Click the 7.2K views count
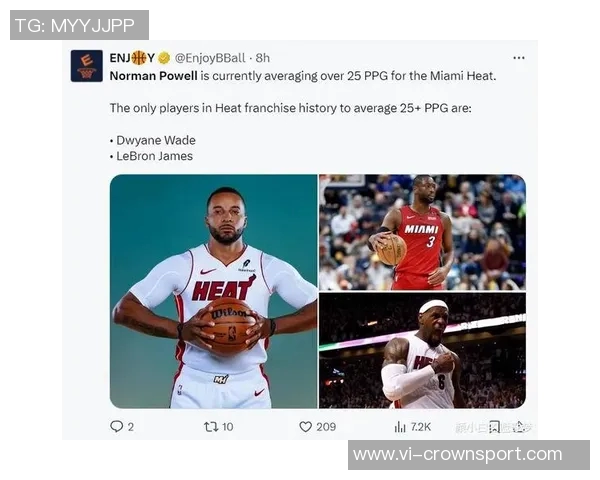600x480 pixels. [421, 427]
